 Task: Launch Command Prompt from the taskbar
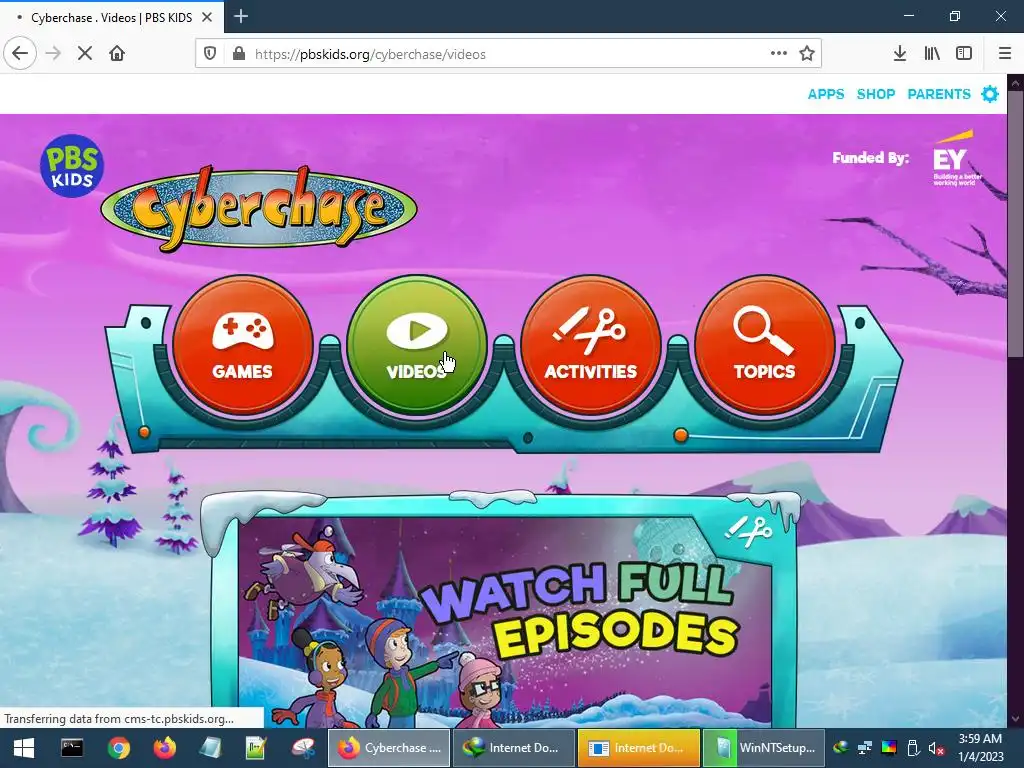click(x=72, y=748)
